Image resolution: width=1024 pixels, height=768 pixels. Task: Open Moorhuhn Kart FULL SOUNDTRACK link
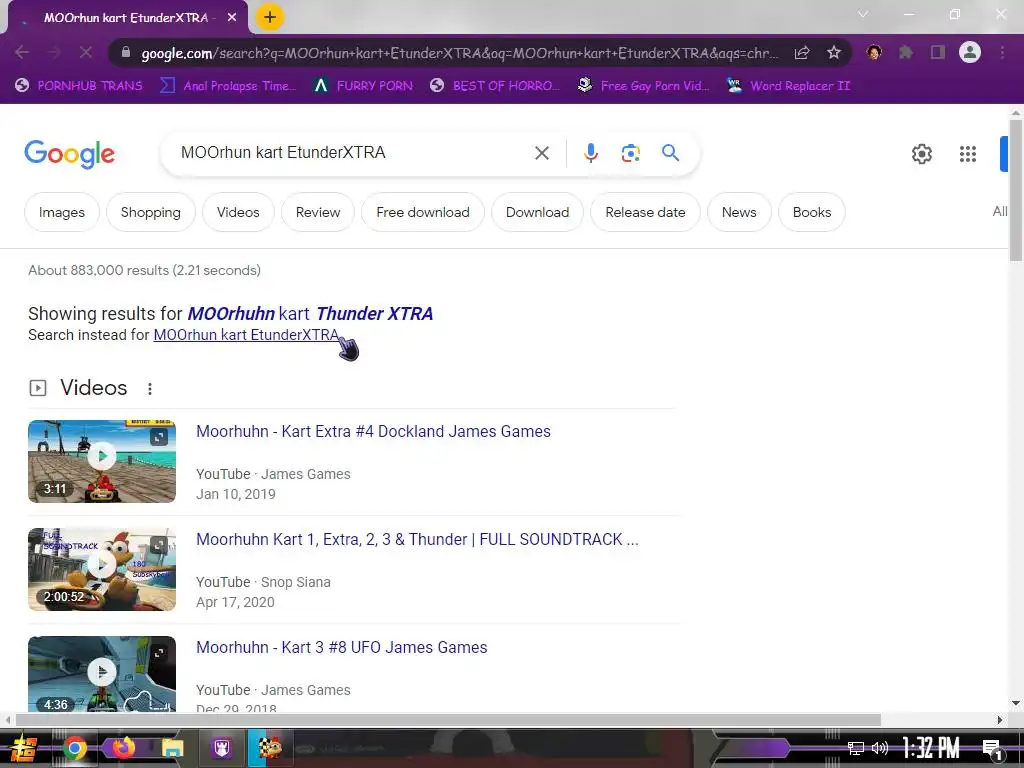(417, 539)
